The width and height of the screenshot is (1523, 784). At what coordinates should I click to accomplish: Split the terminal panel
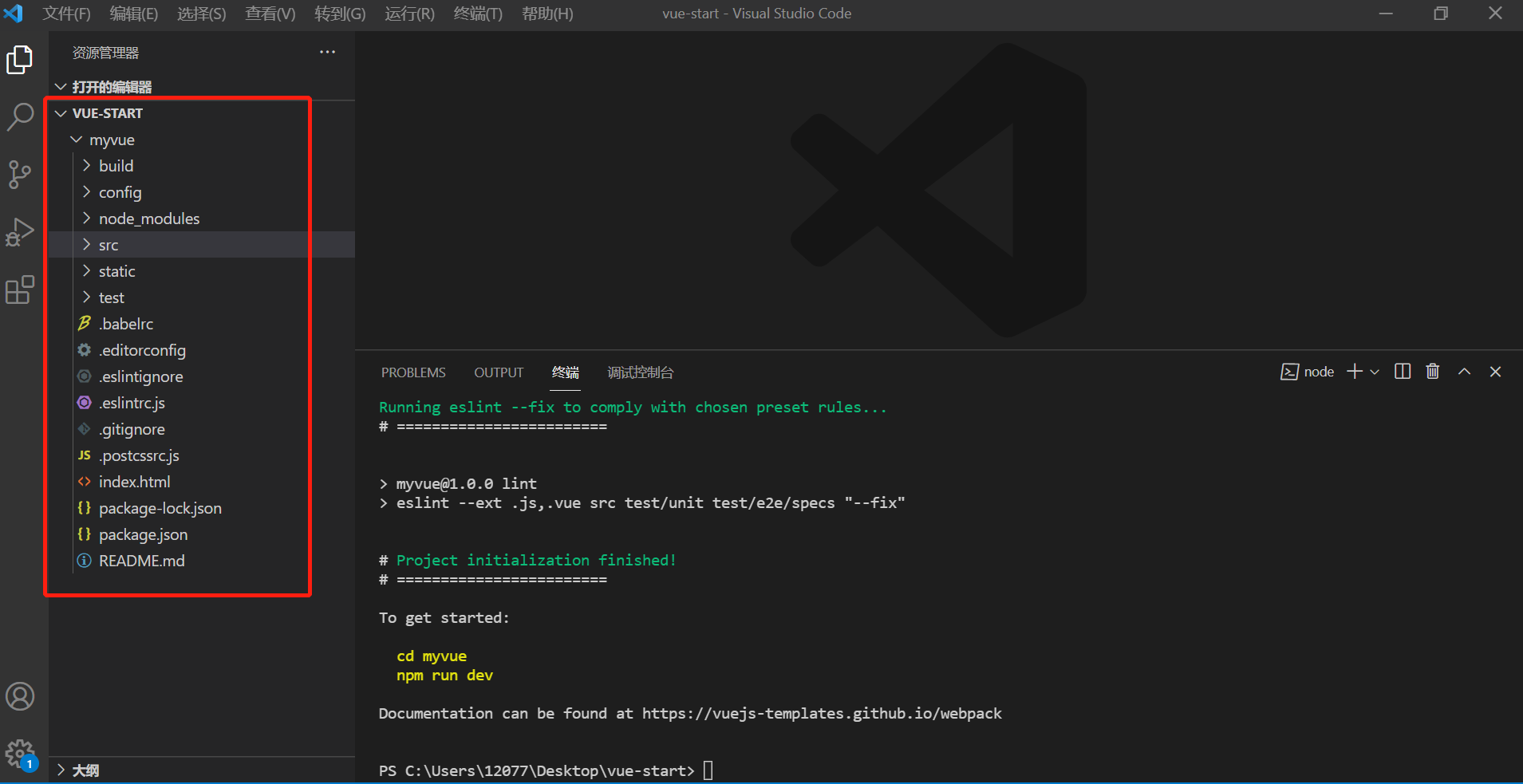point(1403,371)
